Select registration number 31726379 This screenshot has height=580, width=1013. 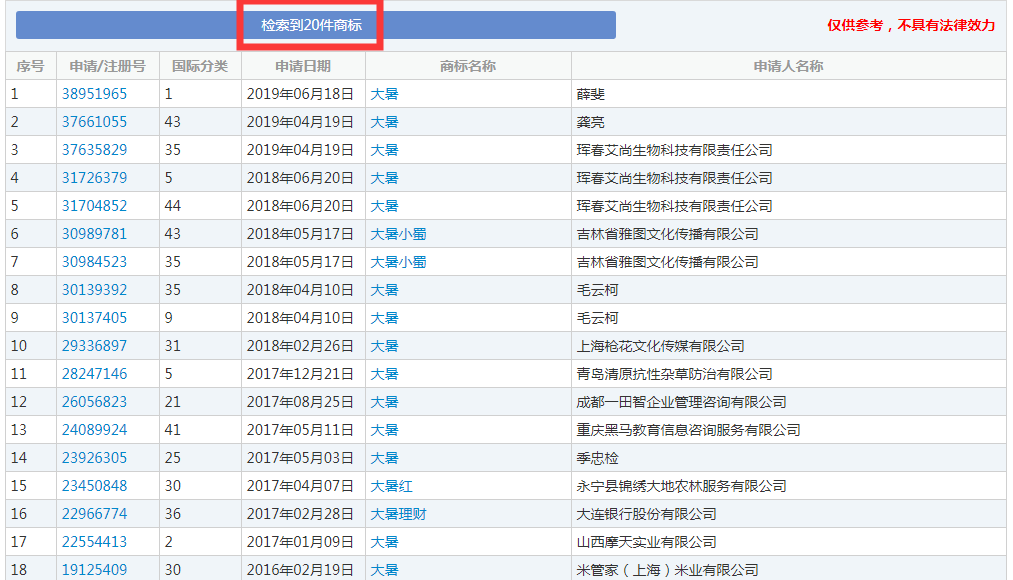coord(95,178)
